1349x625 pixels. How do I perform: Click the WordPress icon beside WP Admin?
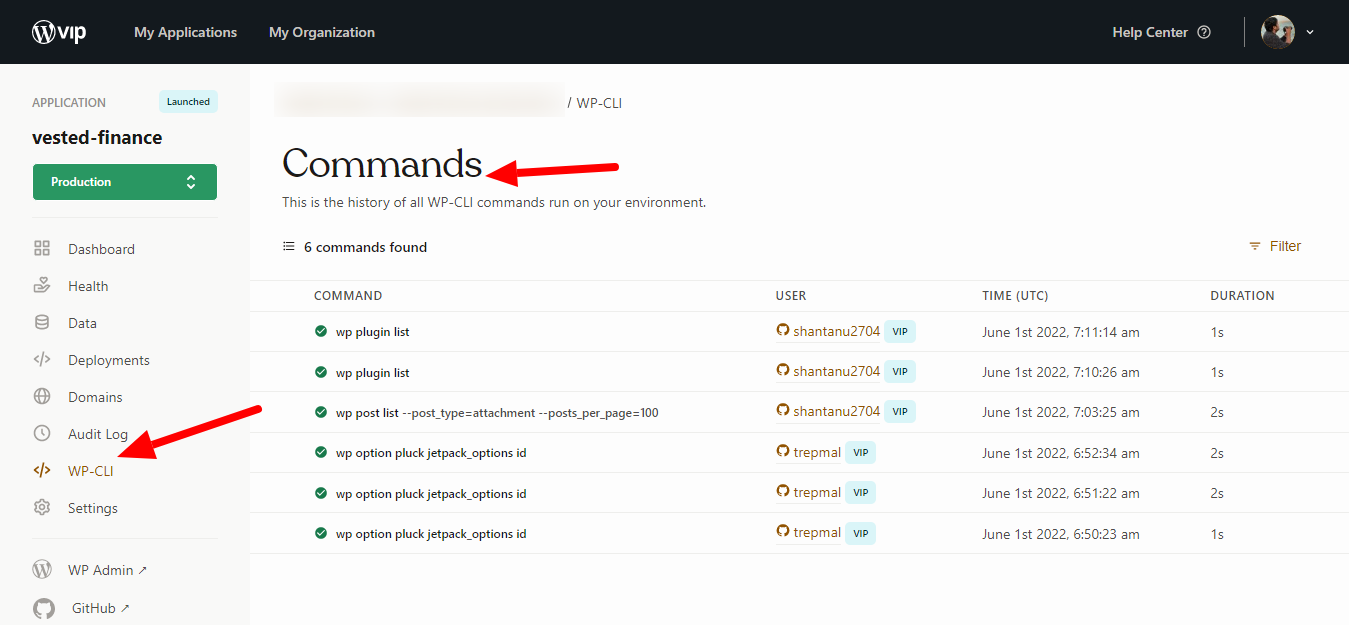pos(42,570)
